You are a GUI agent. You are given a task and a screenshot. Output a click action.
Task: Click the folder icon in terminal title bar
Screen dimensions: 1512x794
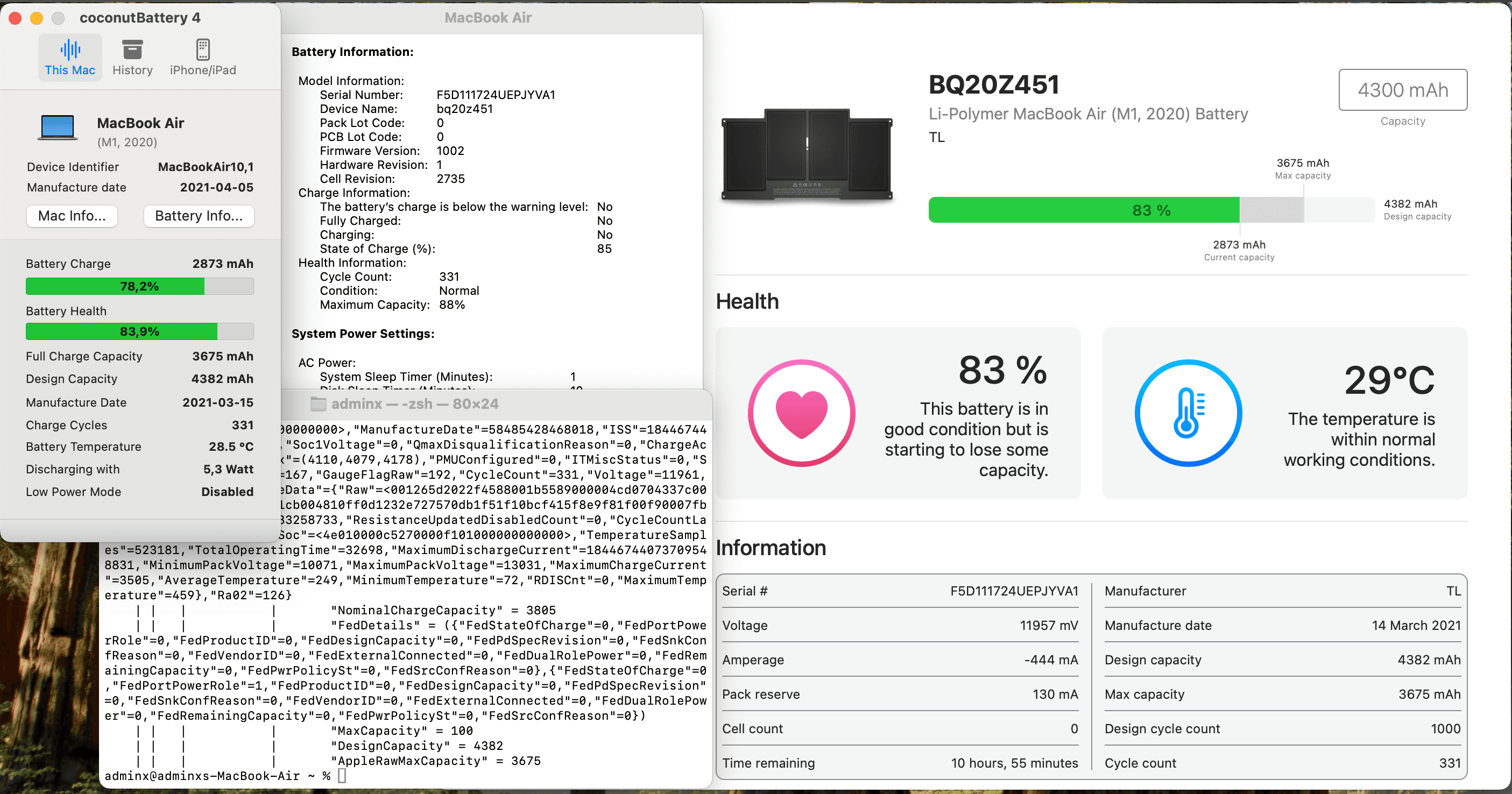pyautogui.click(x=318, y=404)
